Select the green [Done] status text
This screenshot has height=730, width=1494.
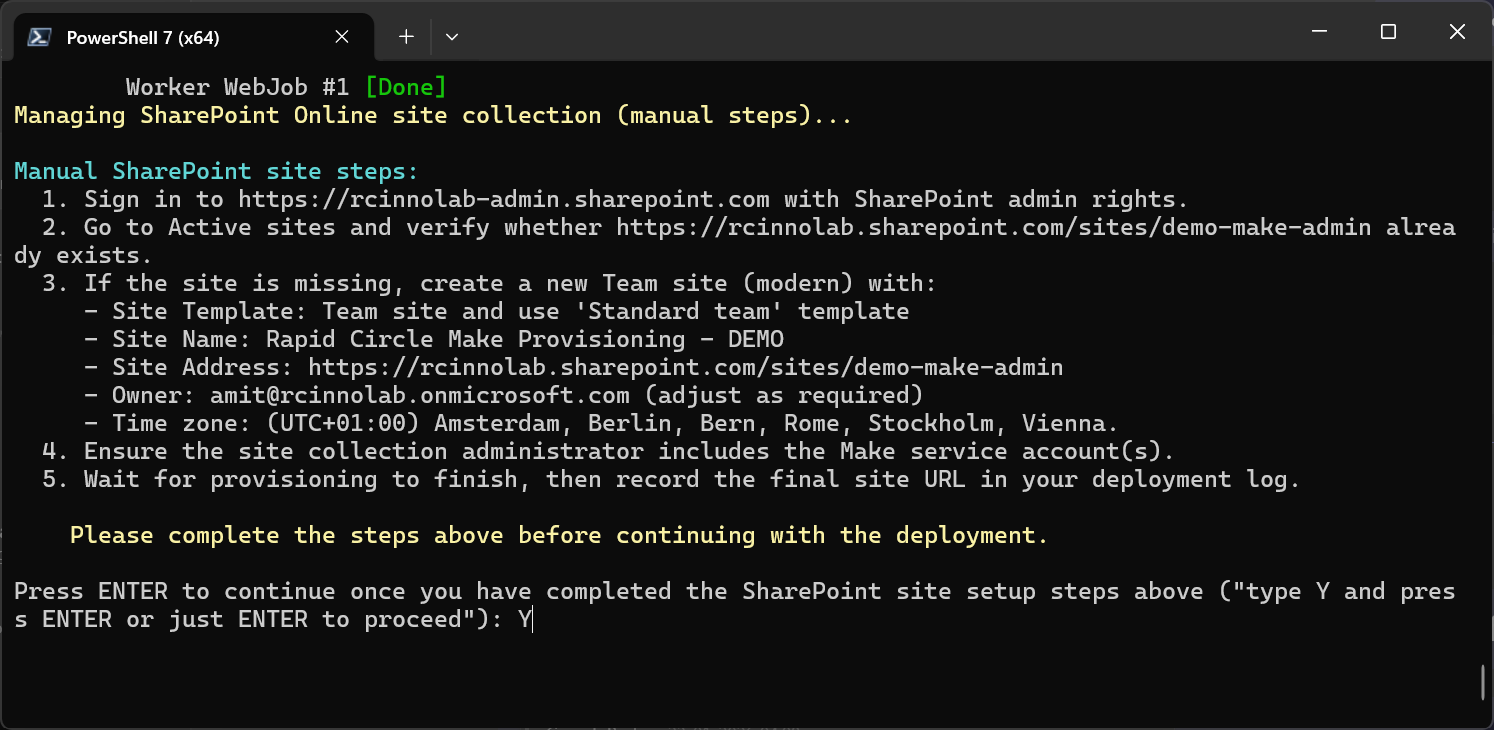coord(406,87)
